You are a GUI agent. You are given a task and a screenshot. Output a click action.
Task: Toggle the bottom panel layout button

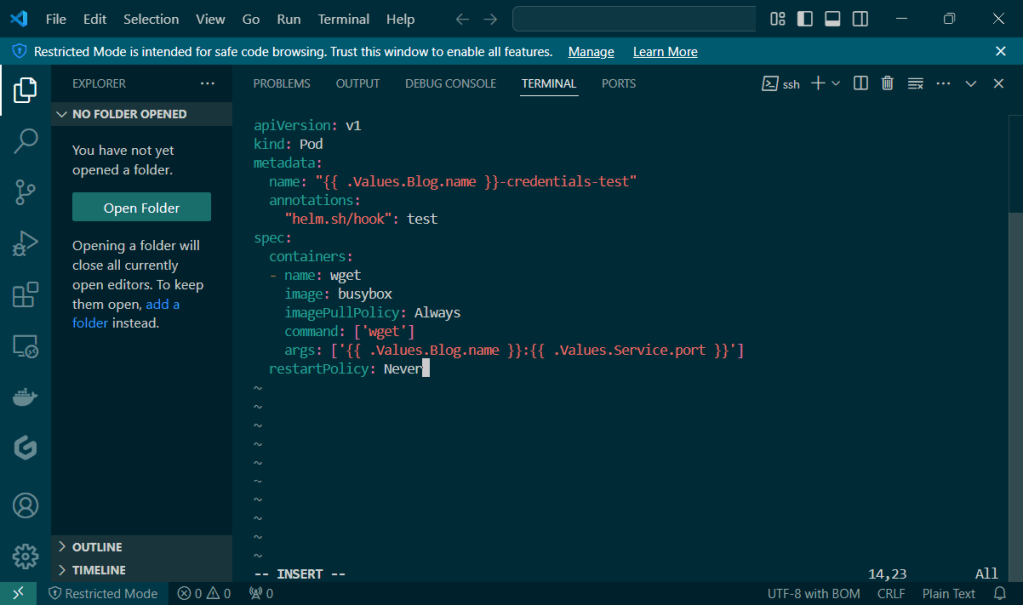tap(832, 19)
